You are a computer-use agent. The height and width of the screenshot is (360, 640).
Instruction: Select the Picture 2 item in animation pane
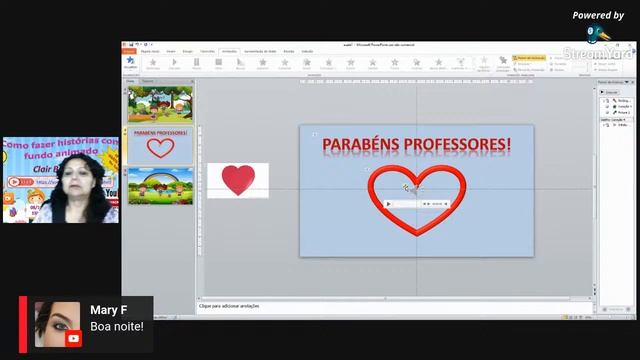tap(616, 112)
